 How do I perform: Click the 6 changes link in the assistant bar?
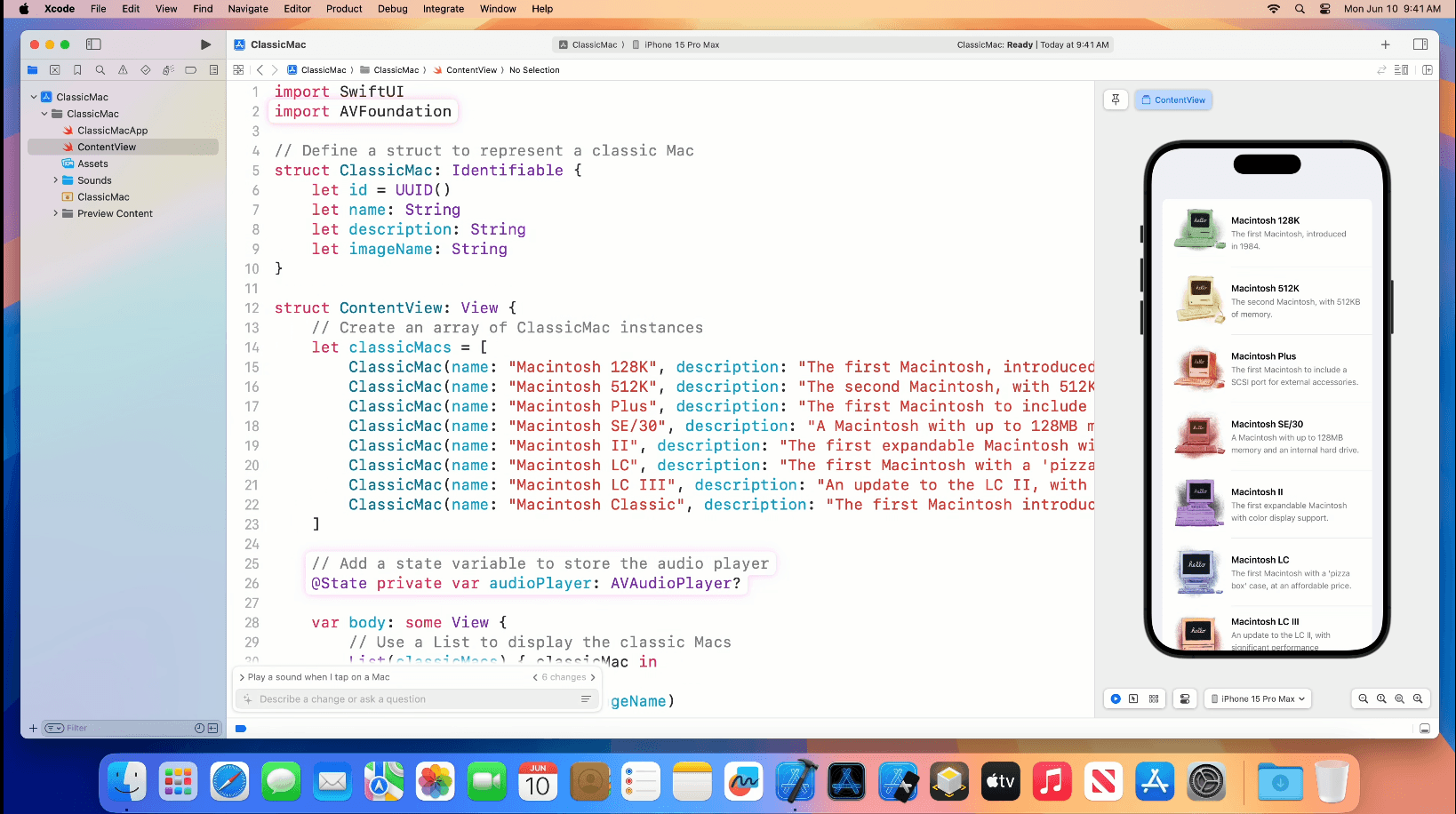tap(563, 676)
